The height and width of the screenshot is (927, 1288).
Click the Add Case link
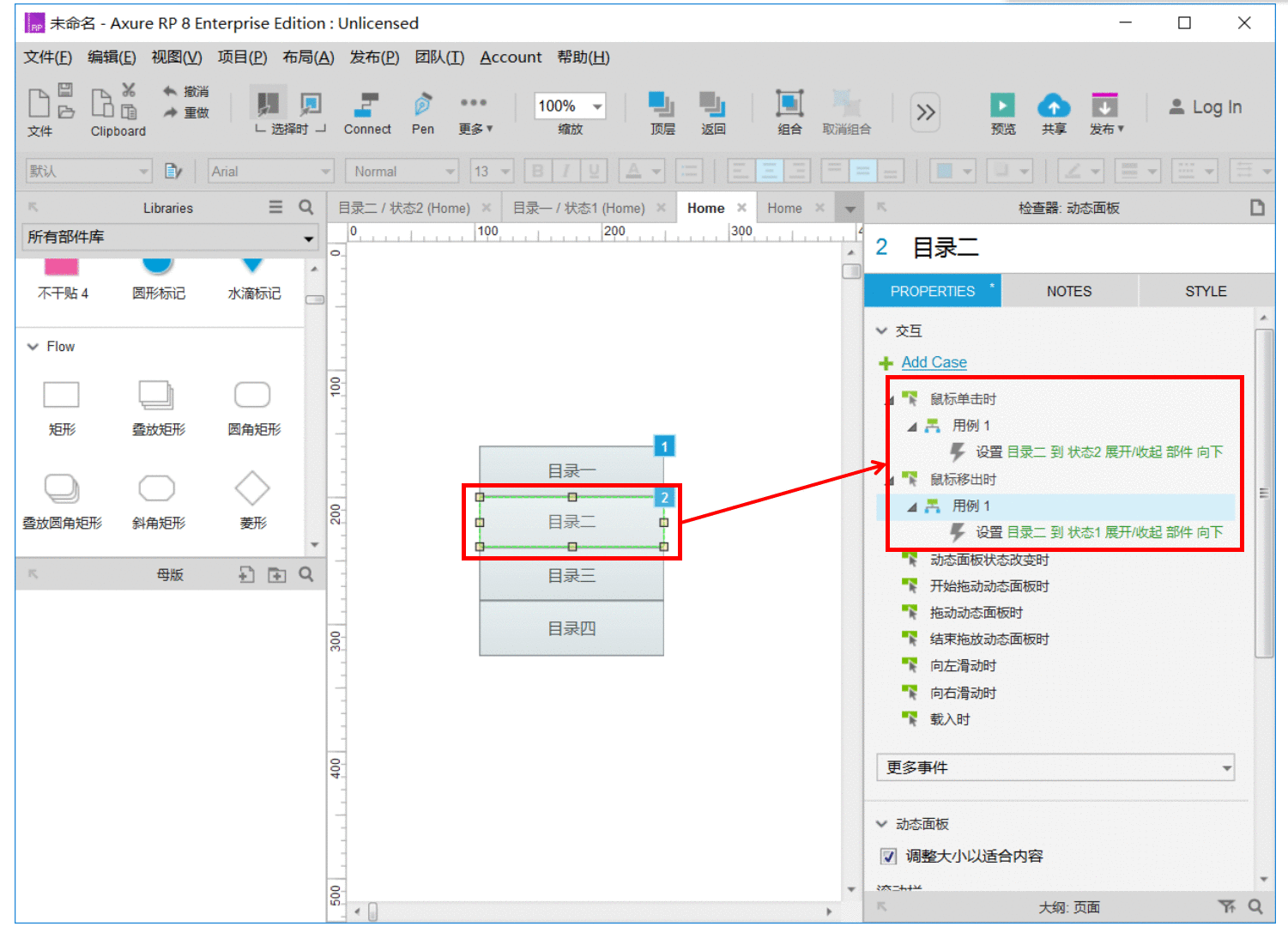click(934, 362)
